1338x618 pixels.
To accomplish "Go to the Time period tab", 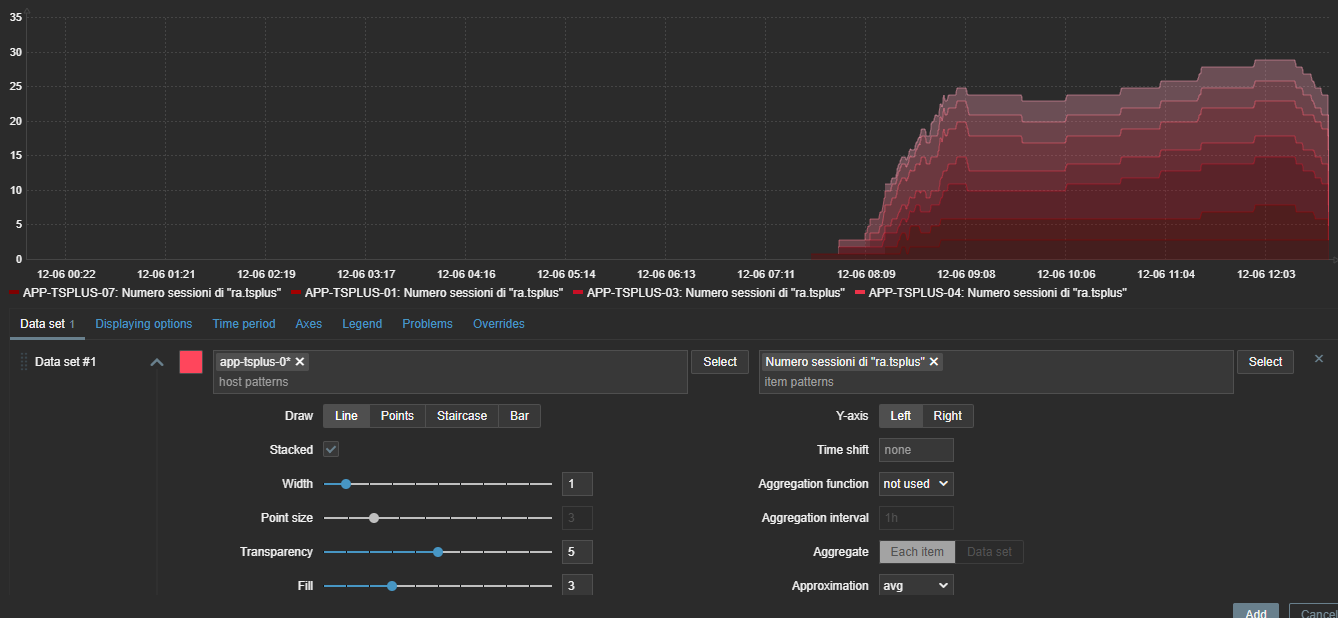I will tap(244, 324).
